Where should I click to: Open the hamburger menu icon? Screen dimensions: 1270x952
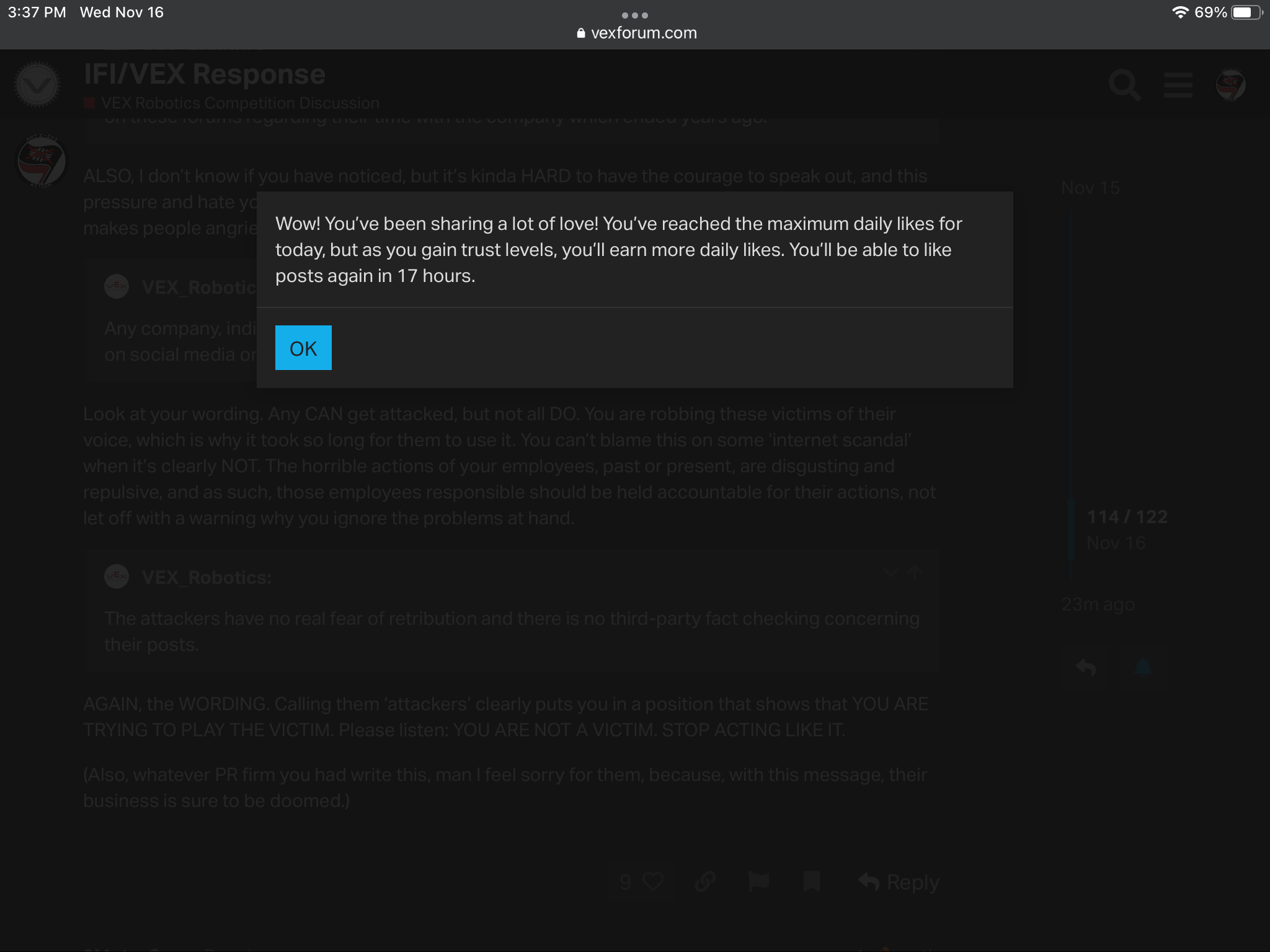[1178, 85]
